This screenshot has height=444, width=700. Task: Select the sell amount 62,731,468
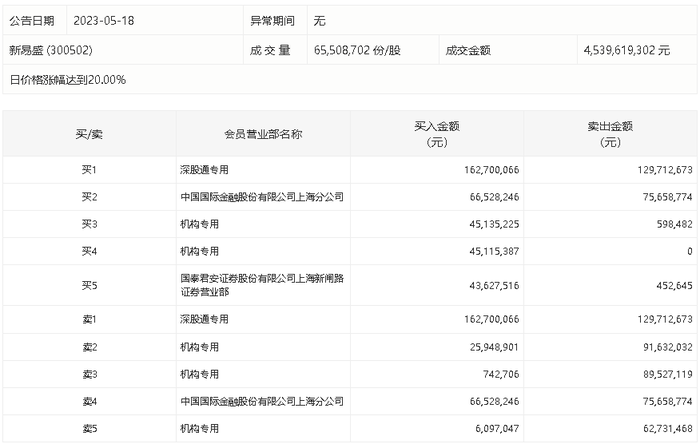(x=667, y=428)
